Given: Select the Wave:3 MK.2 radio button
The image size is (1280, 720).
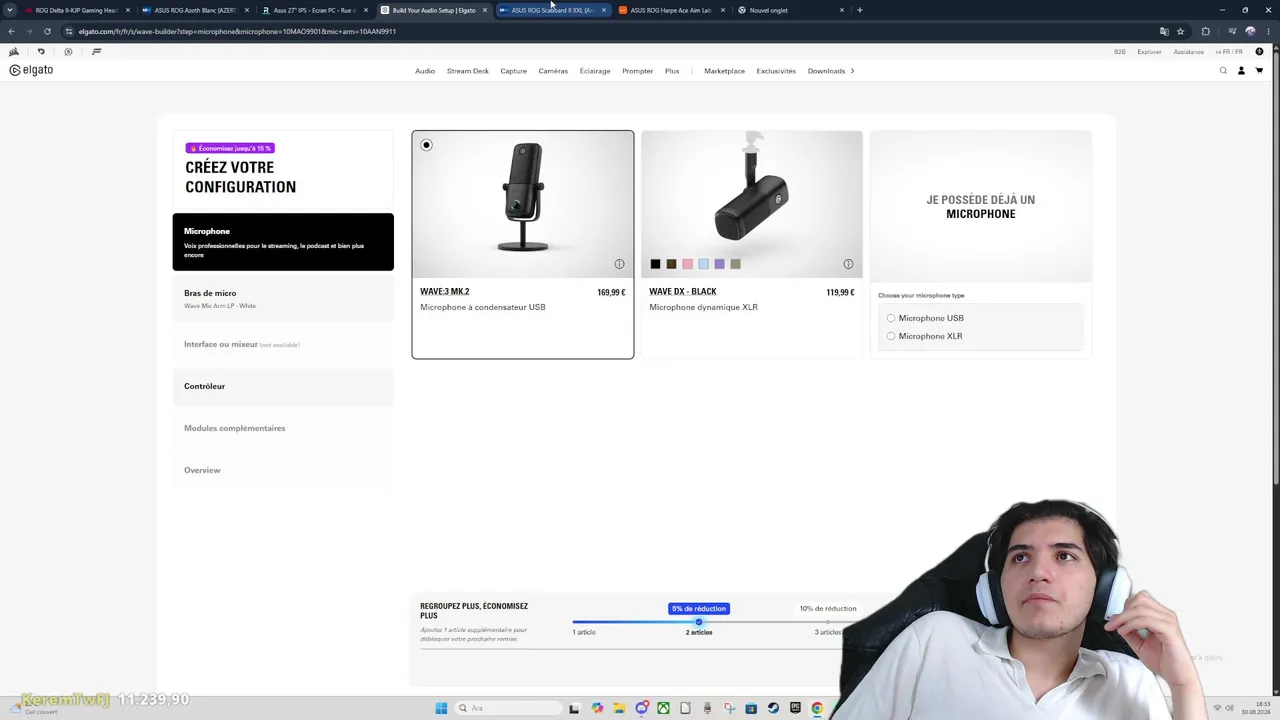Looking at the screenshot, I should 426,145.
